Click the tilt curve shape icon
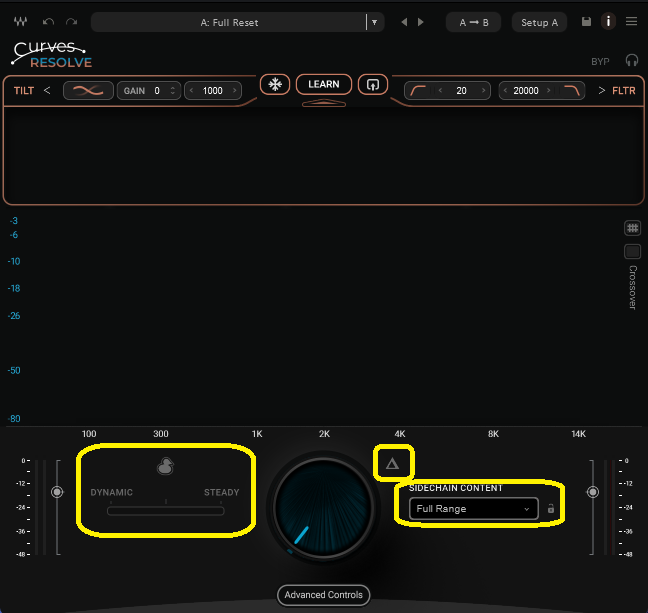Image resolution: width=648 pixels, height=613 pixels. [88, 91]
